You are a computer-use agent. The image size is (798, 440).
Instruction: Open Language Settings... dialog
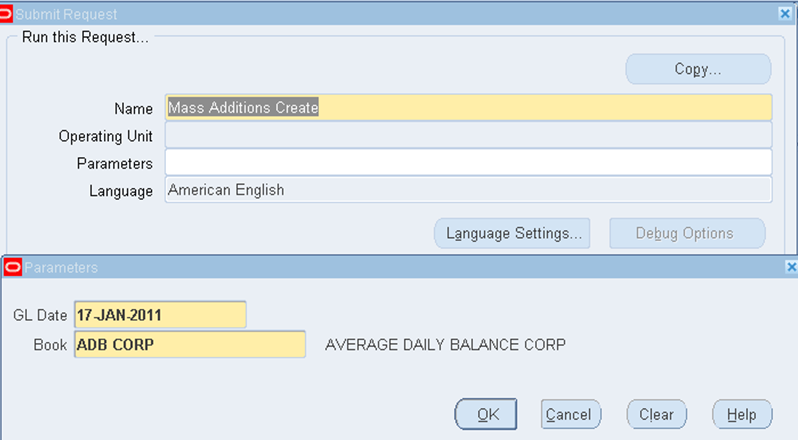click(x=512, y=233)
